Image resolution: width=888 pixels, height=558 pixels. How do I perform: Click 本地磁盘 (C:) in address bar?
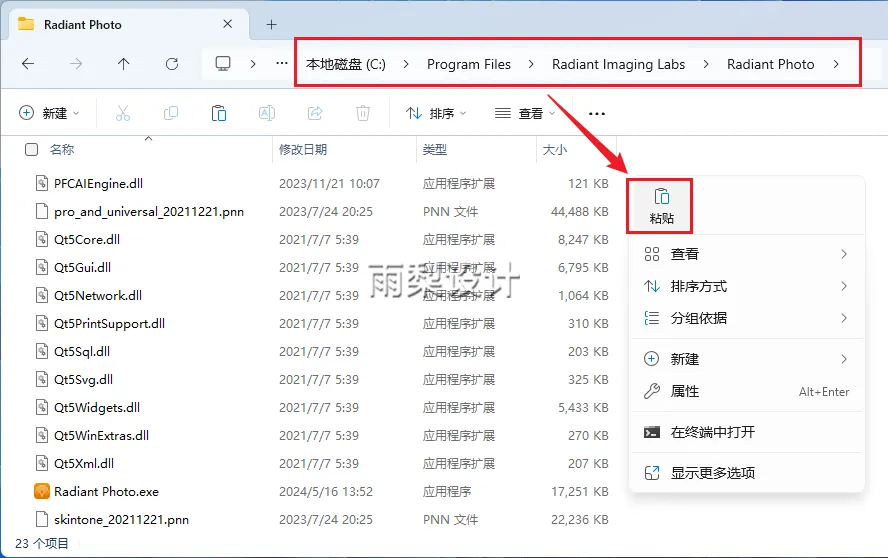point(345,64)
